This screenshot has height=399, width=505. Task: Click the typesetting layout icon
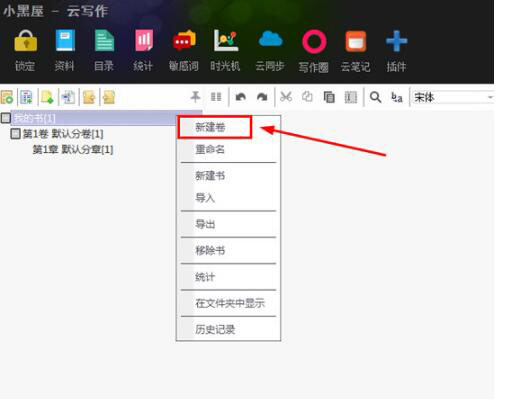click(351, 97)
